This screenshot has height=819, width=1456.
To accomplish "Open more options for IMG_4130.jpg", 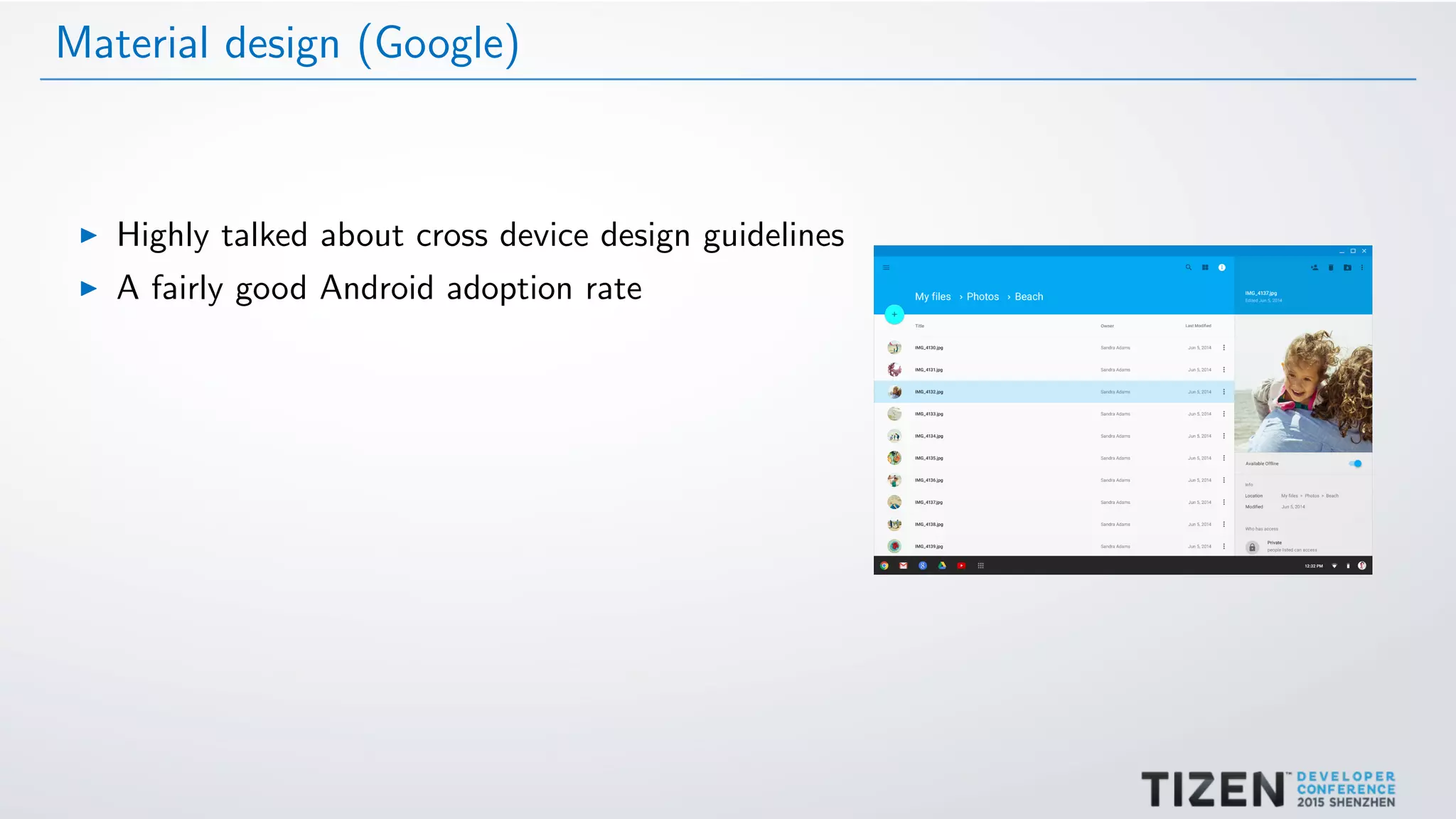I will coord(1224,348).
